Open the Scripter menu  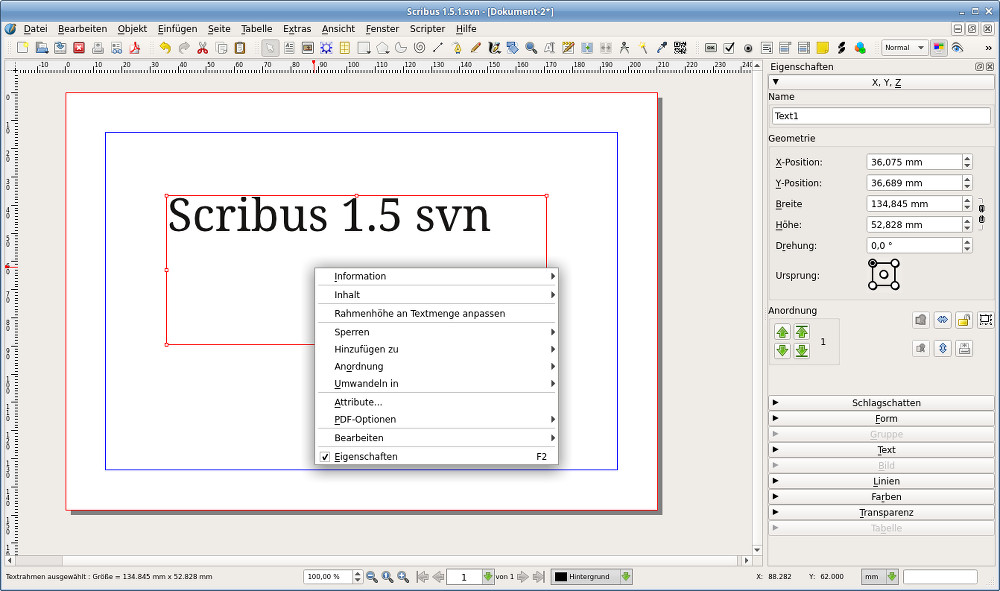pyautogui.click(x=427, y=29)
